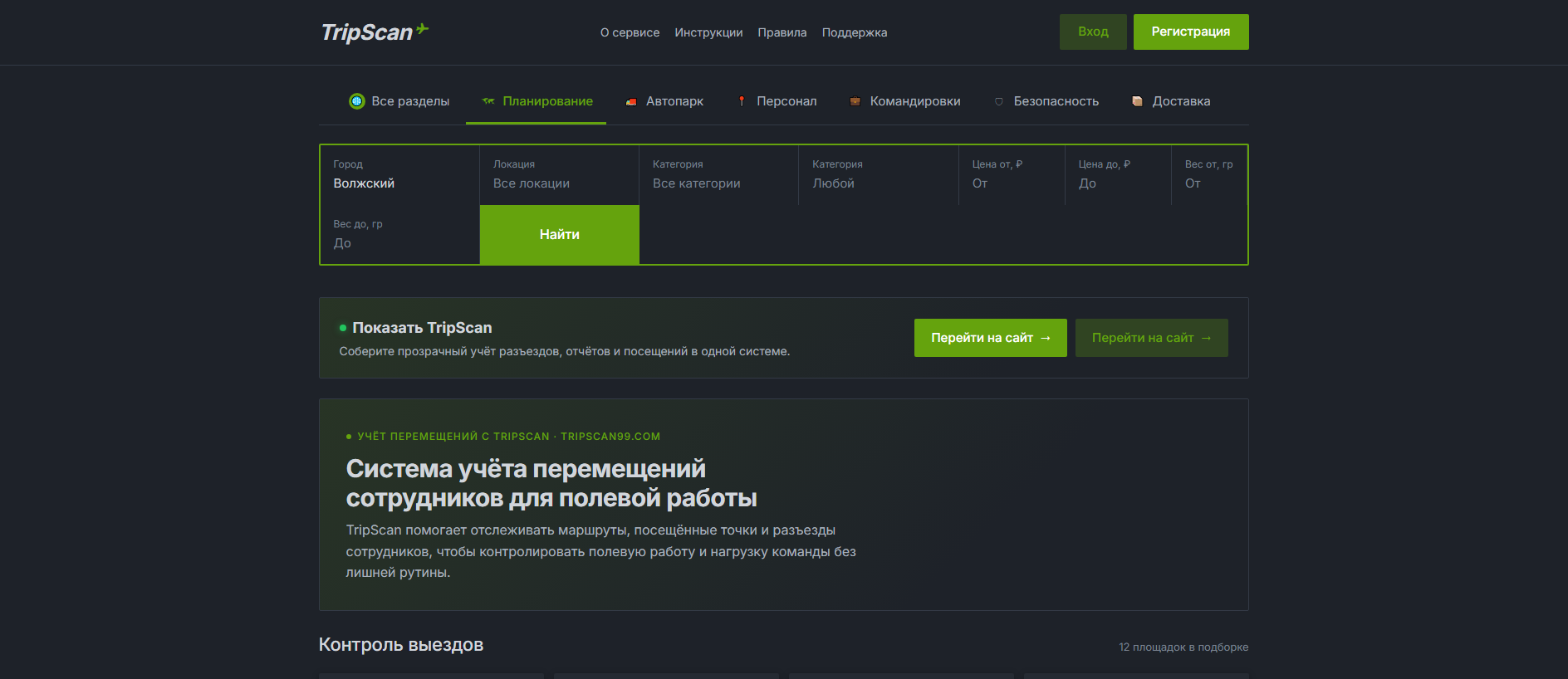Open the Правила menu link
The height and width of the screenshot is (679, 1568).
782,32
